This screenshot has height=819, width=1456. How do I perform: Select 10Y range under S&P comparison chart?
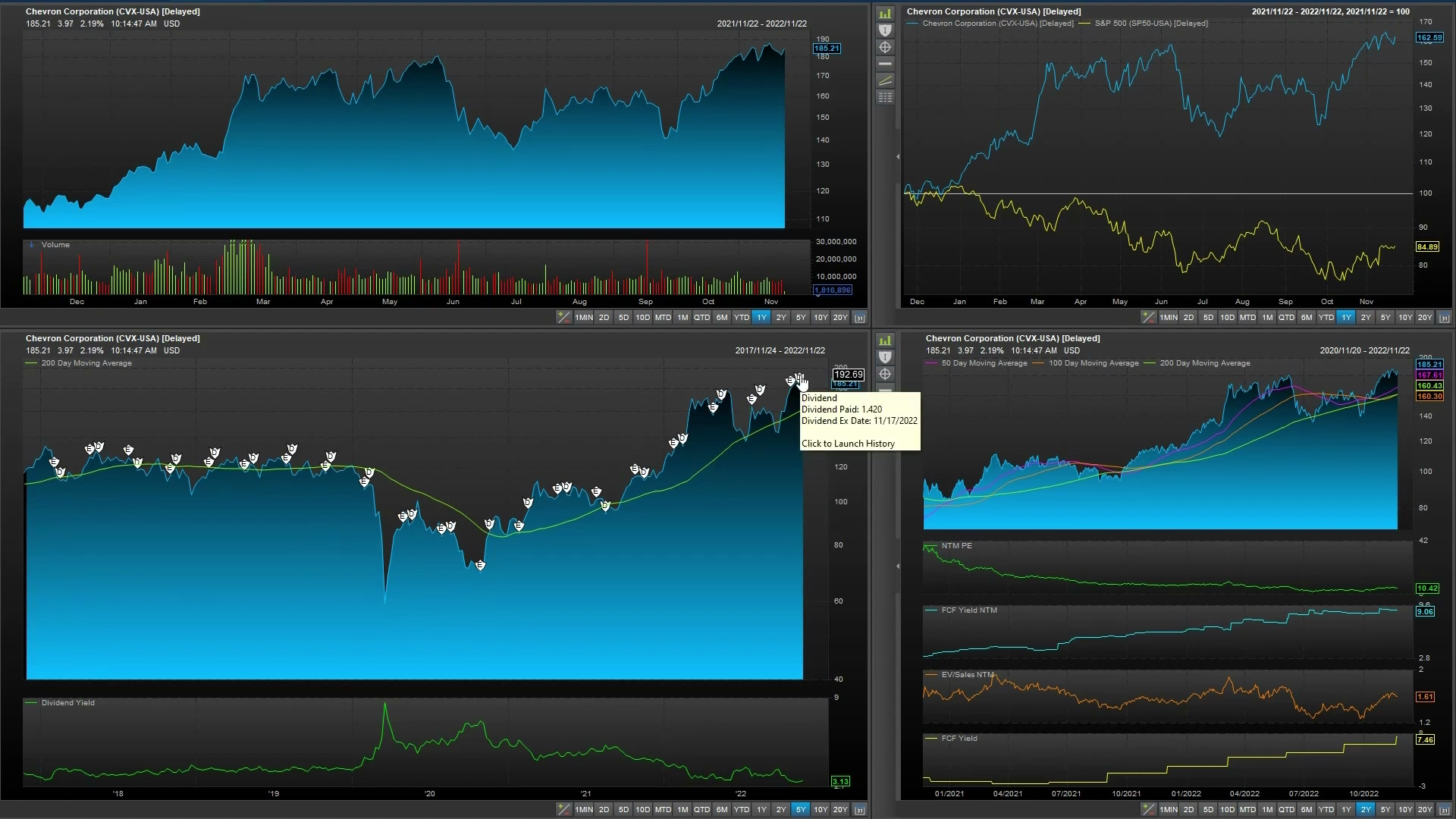[x=1405, y=318]
